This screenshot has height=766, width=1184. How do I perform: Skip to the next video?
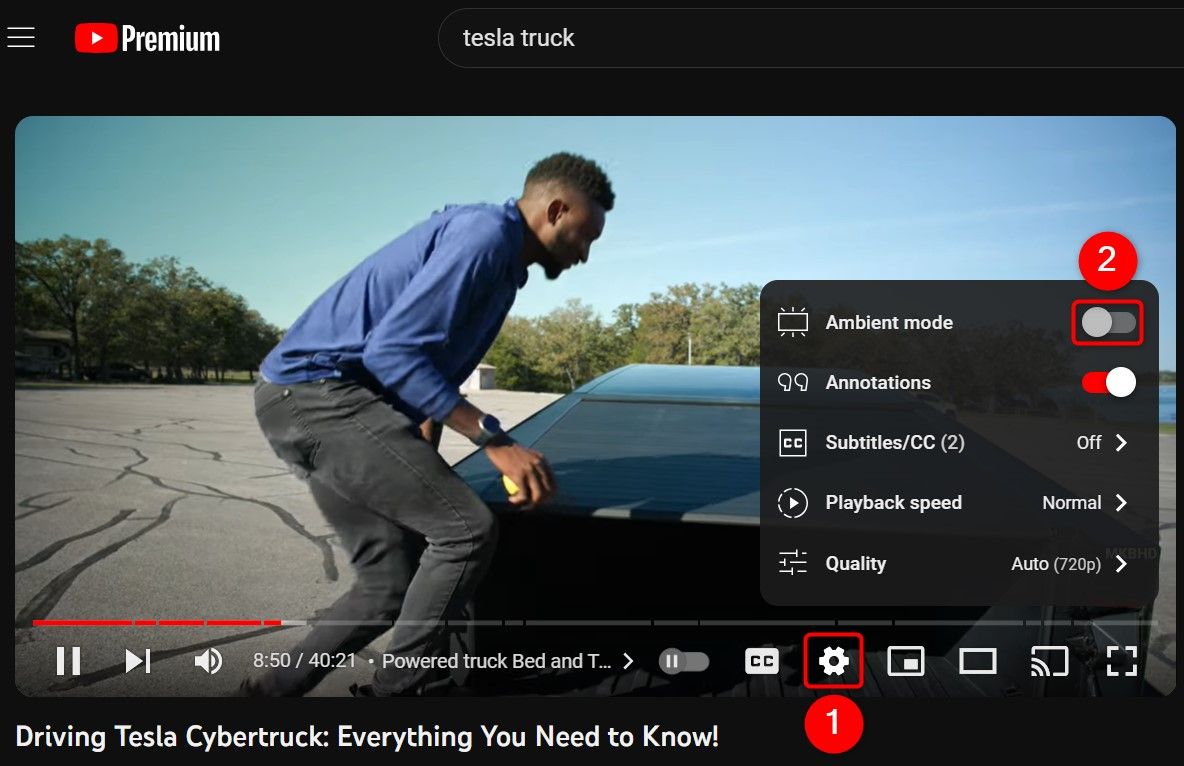click(137, 660)
